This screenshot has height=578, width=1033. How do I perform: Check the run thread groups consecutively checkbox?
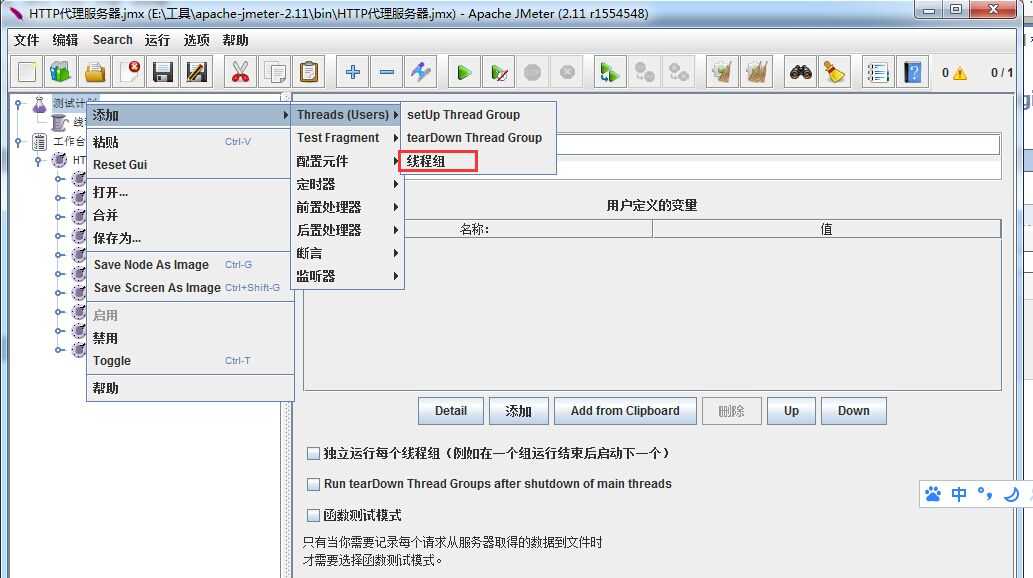[314, 453]
